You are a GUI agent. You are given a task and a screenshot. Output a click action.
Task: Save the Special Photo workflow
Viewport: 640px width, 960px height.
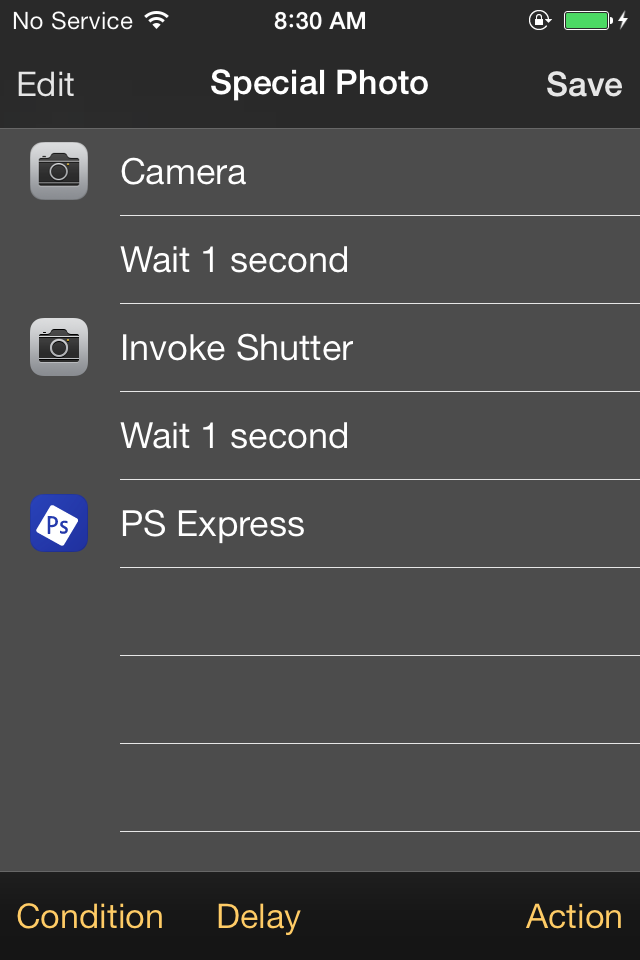point(584,85)
